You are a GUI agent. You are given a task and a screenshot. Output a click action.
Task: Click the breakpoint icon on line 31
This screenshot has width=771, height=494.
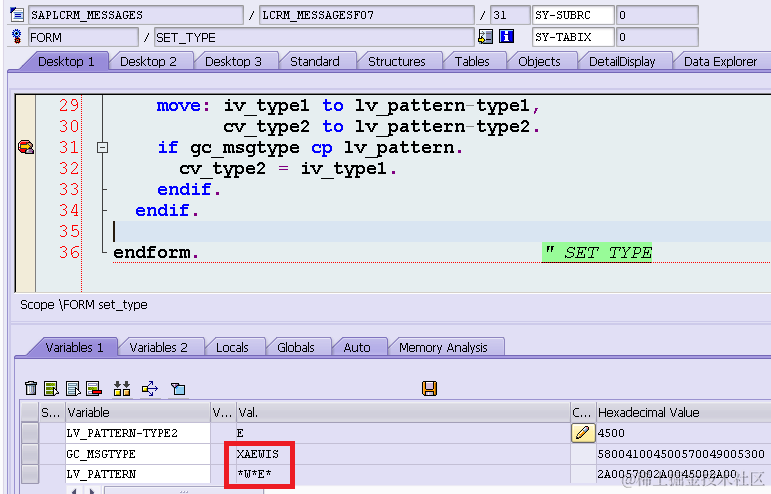click(x=26, y=147)
